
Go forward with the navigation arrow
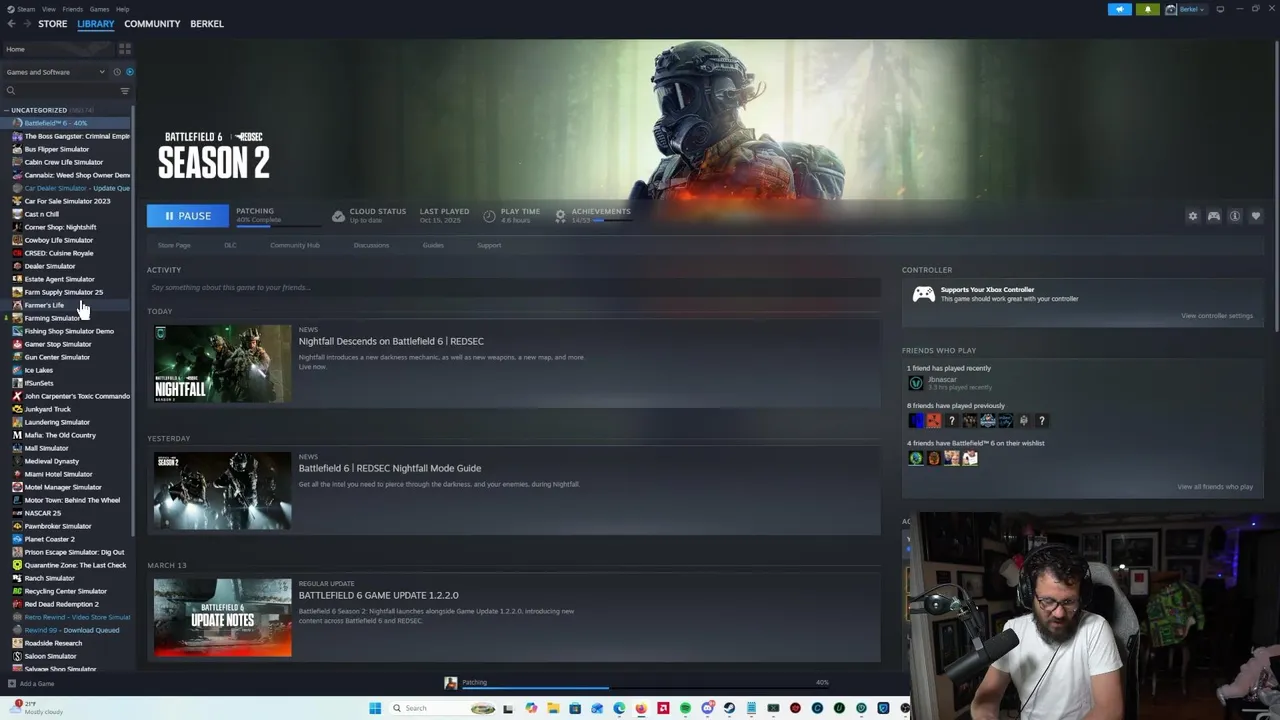tap(25, 24)
